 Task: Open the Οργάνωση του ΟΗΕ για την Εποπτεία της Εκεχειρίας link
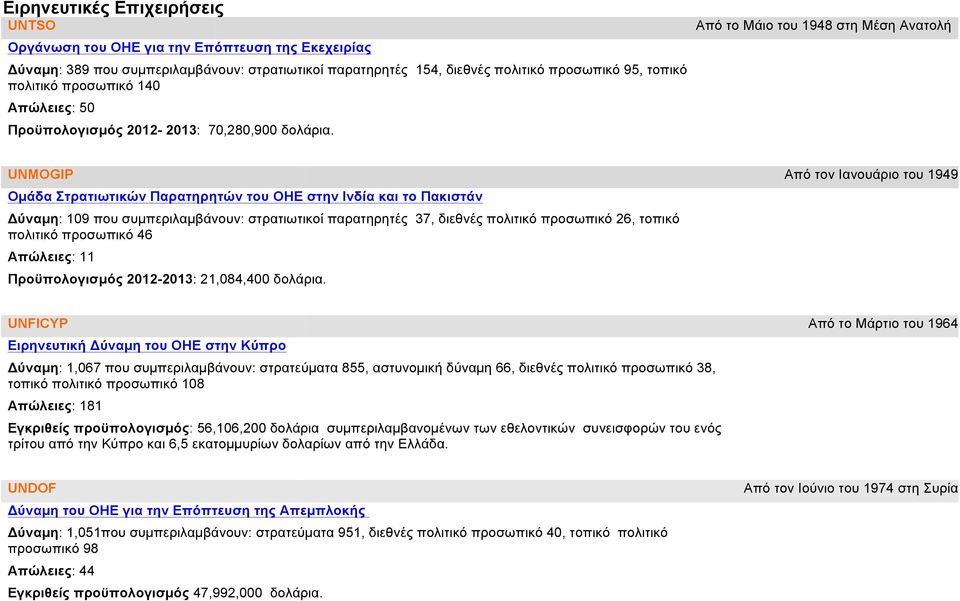(x=189, y=48)
